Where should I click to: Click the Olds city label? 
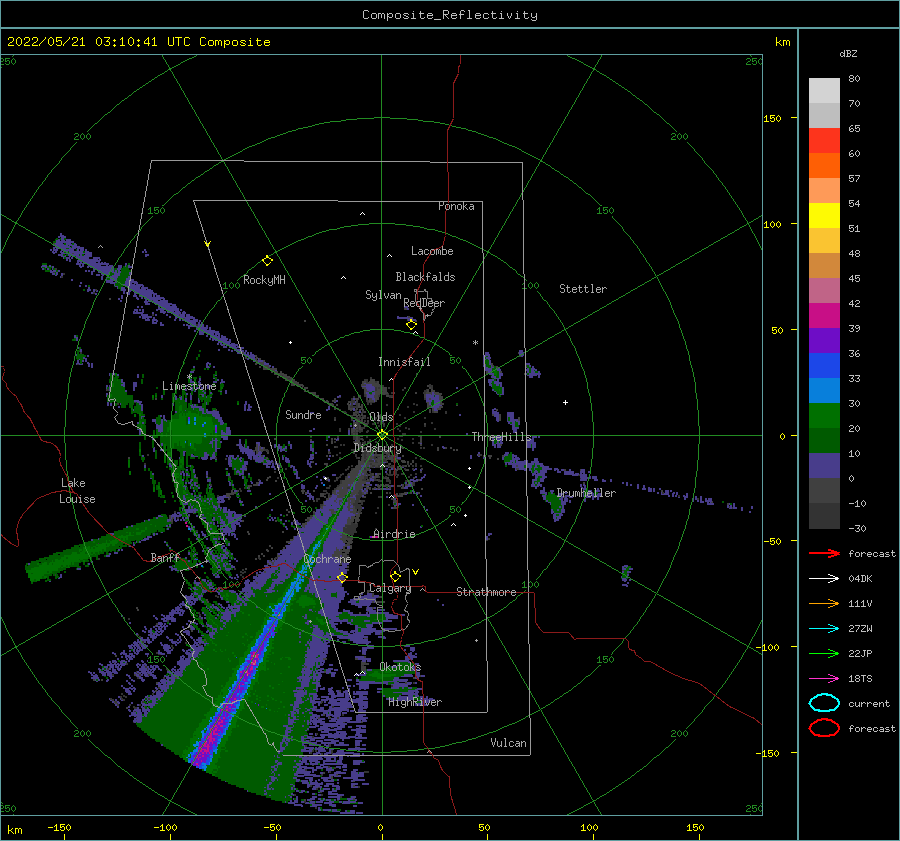[x=381, y=417]
